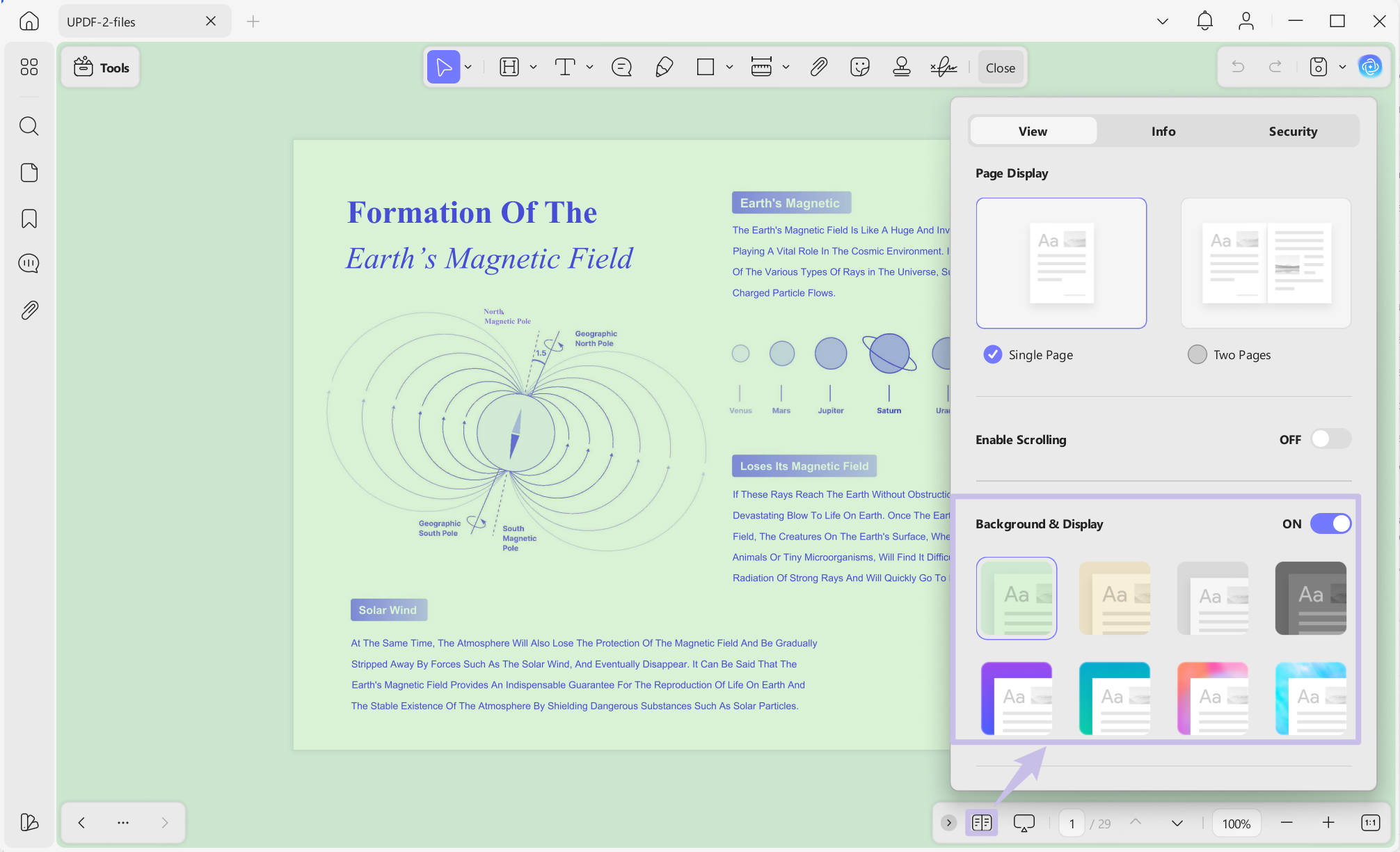1400x852 pixels.
Task: Select the sticker tool icon
Action: coord(860,68)
